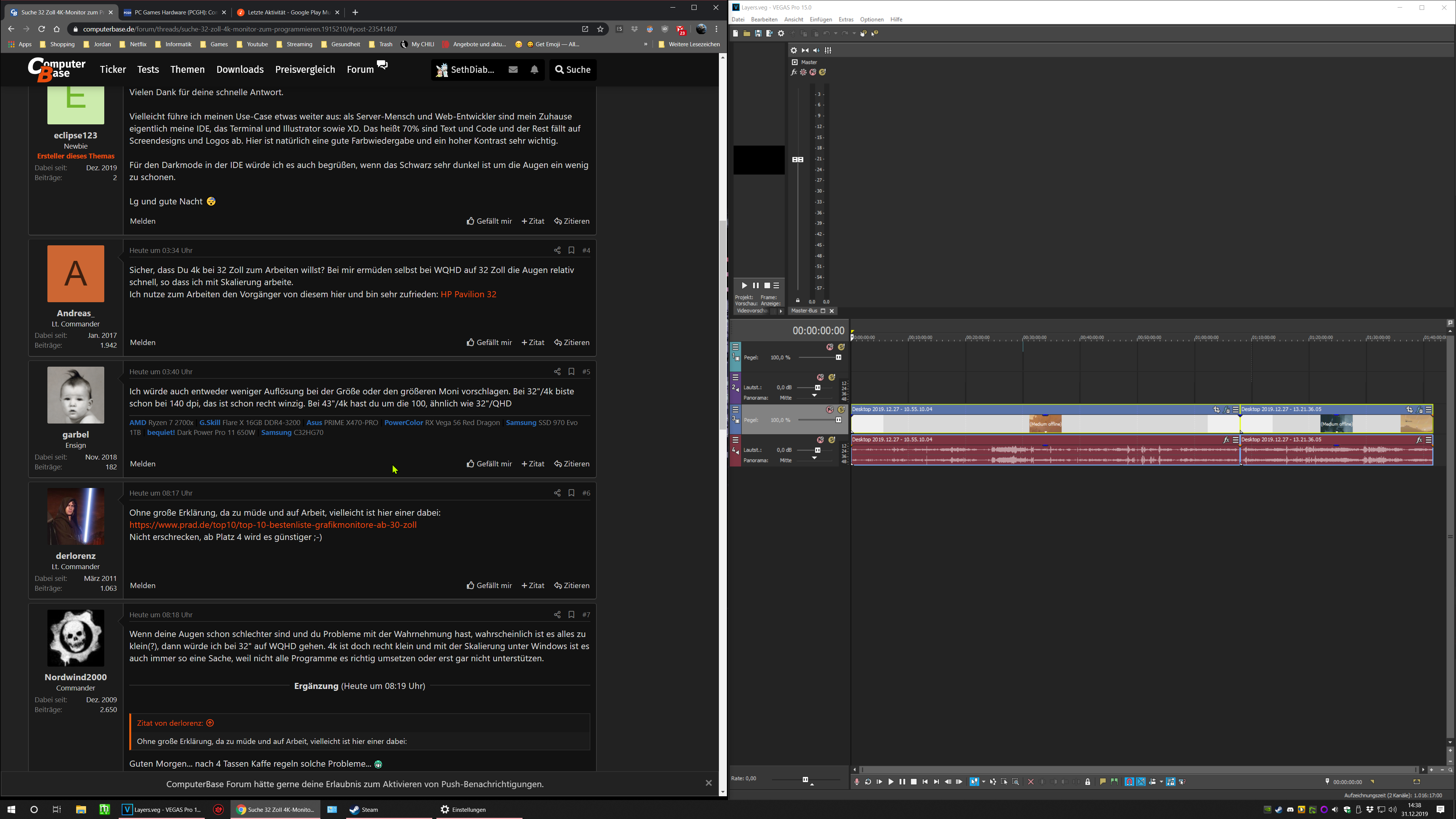Mute video track 1
Viewport: 1456px width, 819px height.
829,347
